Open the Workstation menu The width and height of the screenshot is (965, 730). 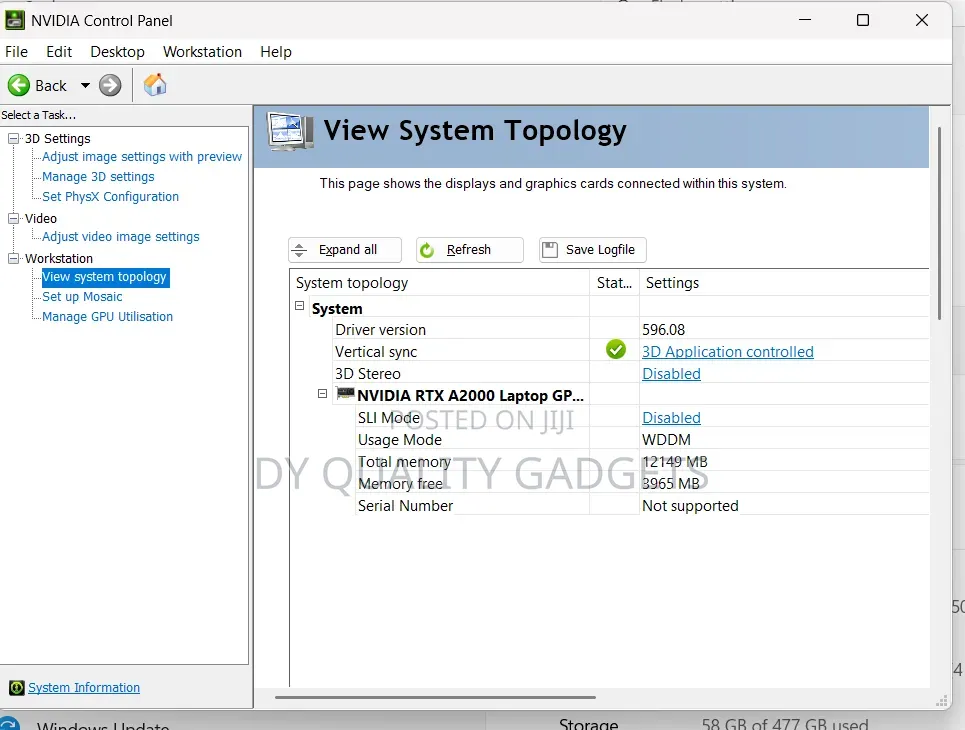point(202,52)
